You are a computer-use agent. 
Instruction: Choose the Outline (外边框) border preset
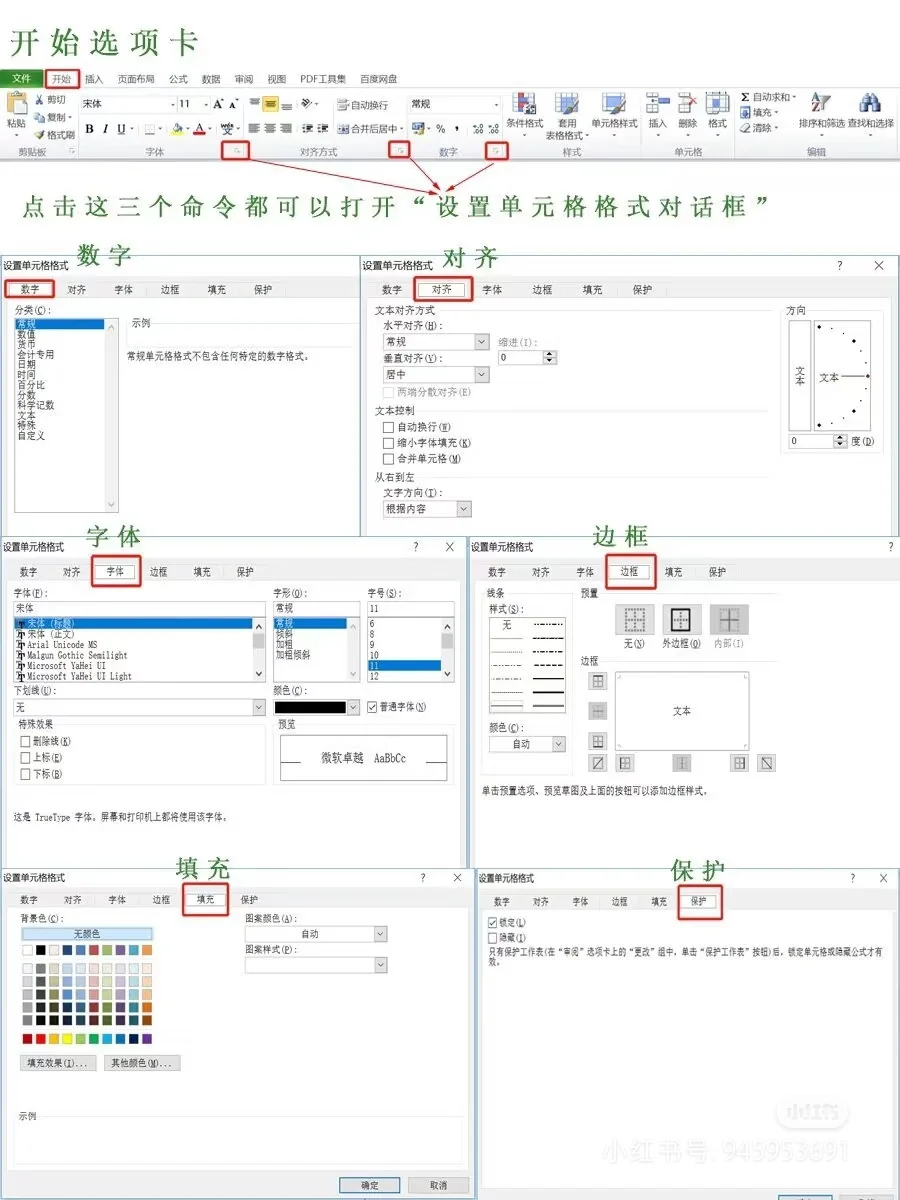click(x=681, y=620)
